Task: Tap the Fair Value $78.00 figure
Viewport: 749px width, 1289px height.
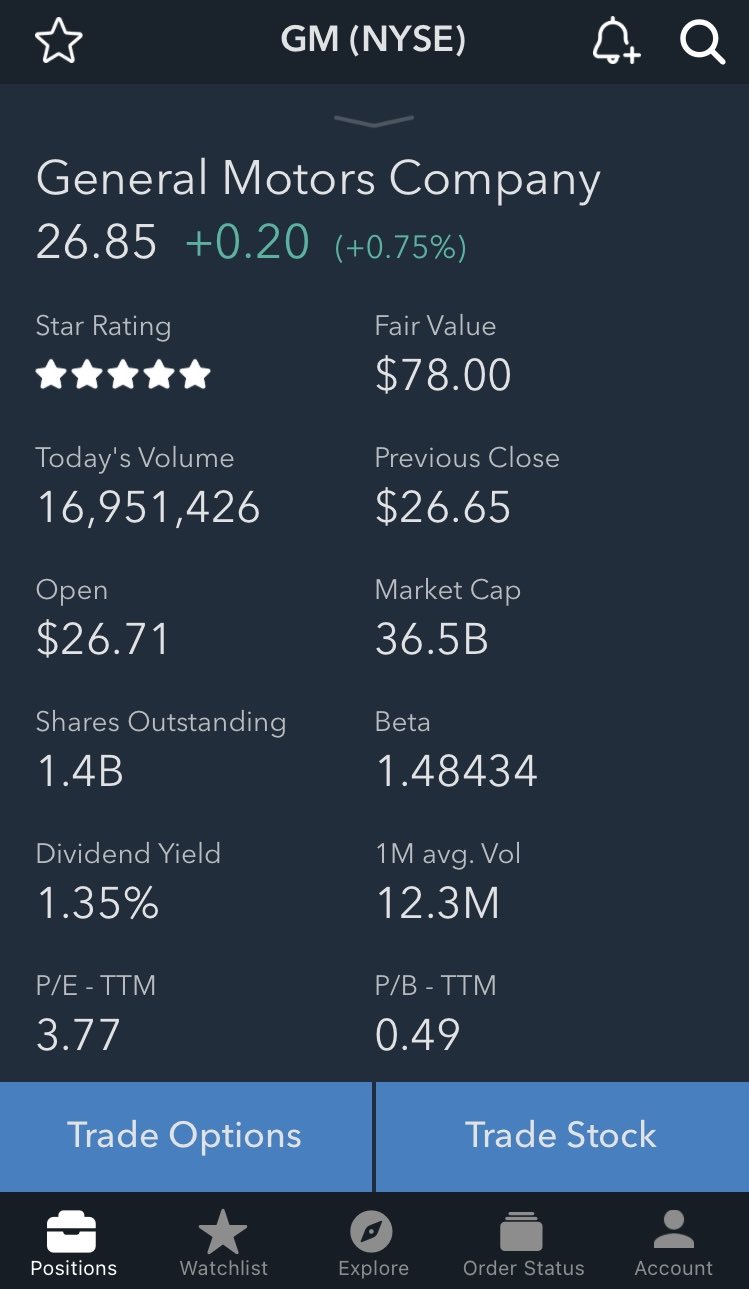Action: pyautogui.click(x=443, y=375)
